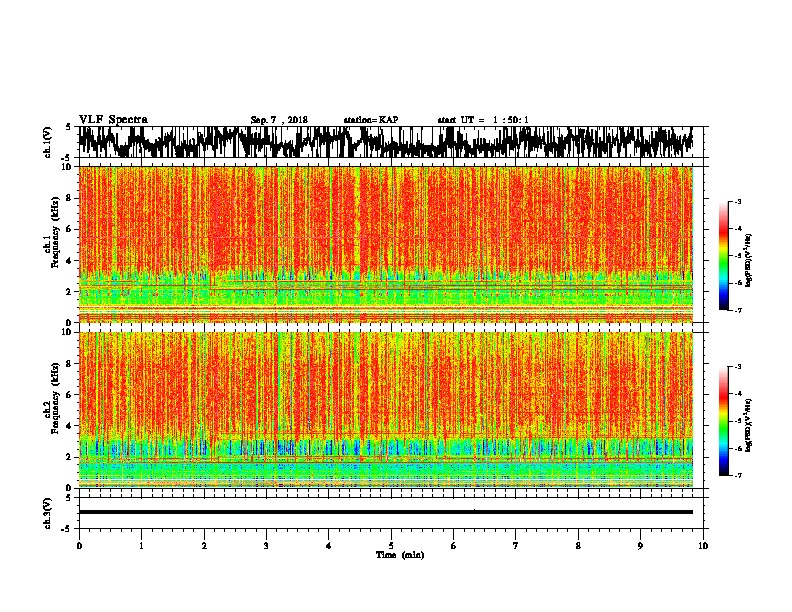Click the flat ch.3 voltage trace line

(x=385, y=512)
